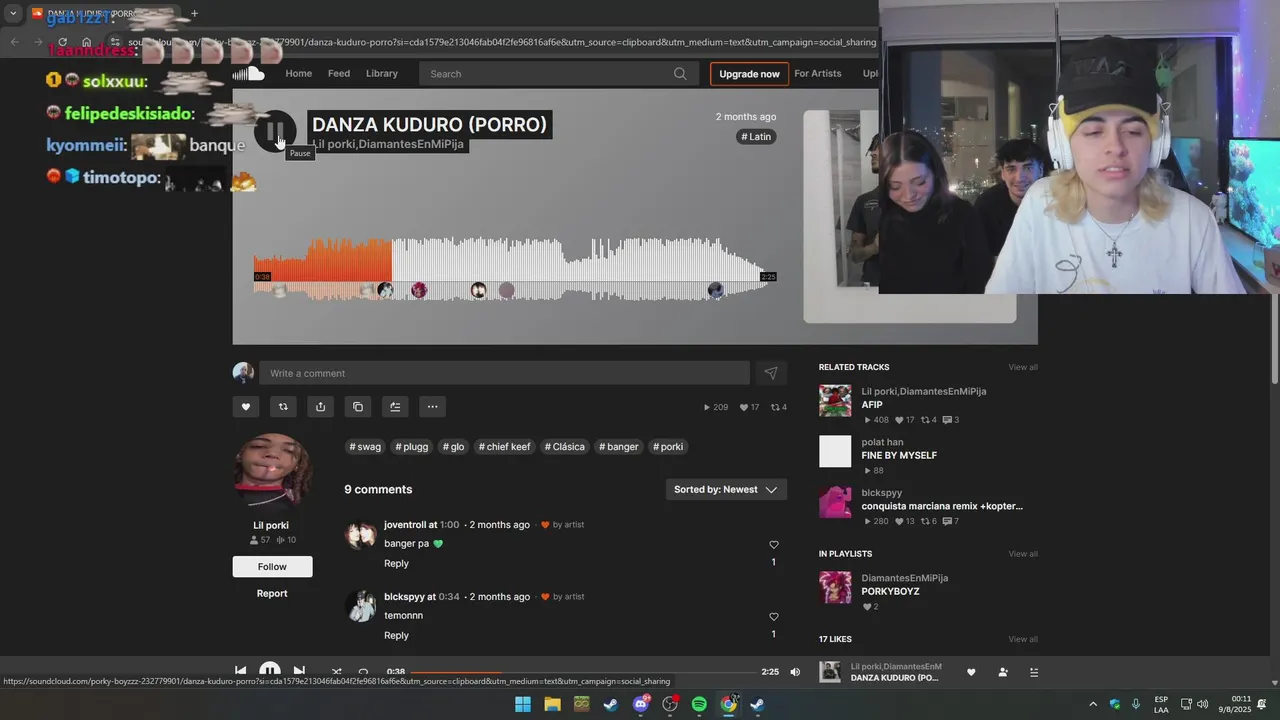
Task: Open the joventroll username link
Action: tap(404, 525)
